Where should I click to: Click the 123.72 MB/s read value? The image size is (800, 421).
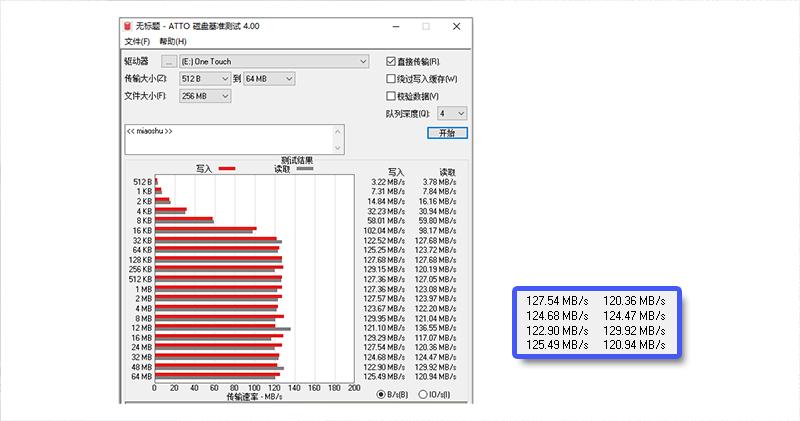[x=435, y=250]
